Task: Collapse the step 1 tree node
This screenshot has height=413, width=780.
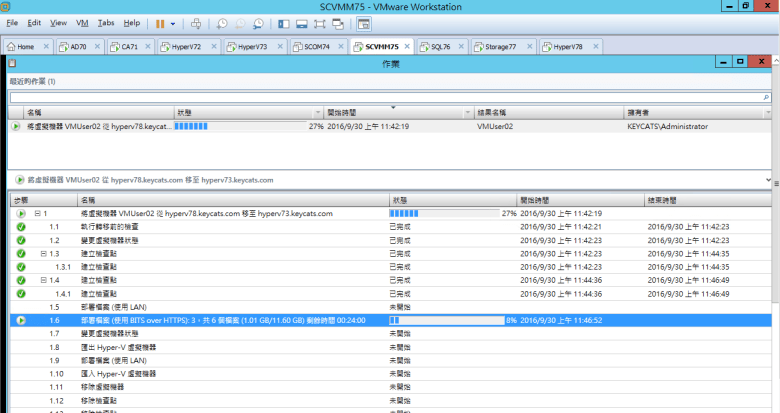Action: point(38,214)
